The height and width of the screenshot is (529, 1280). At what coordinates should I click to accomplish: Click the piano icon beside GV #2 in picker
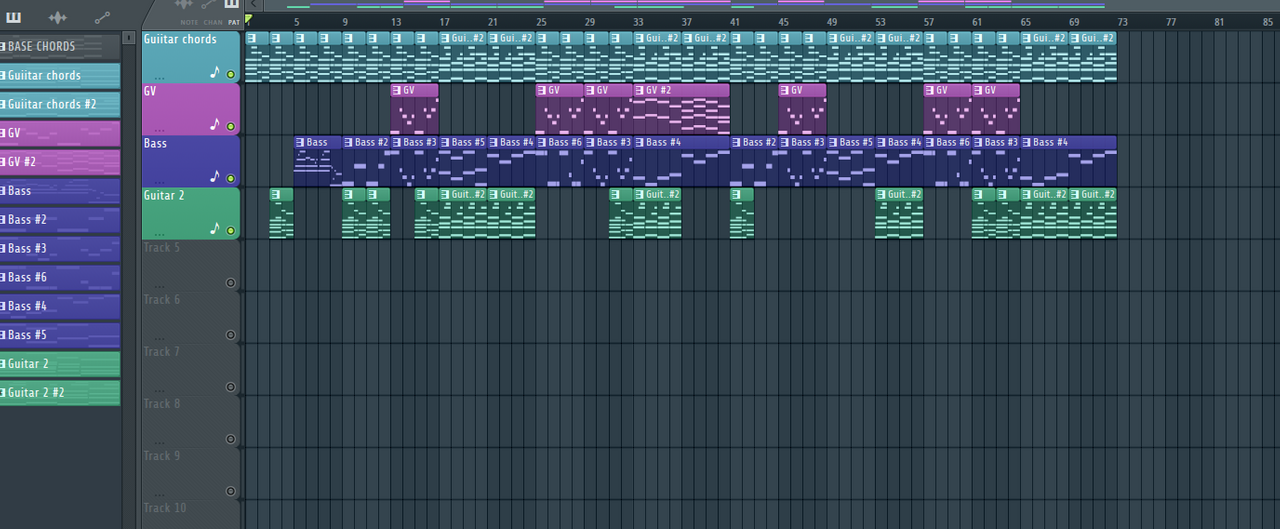click(3, 161)
